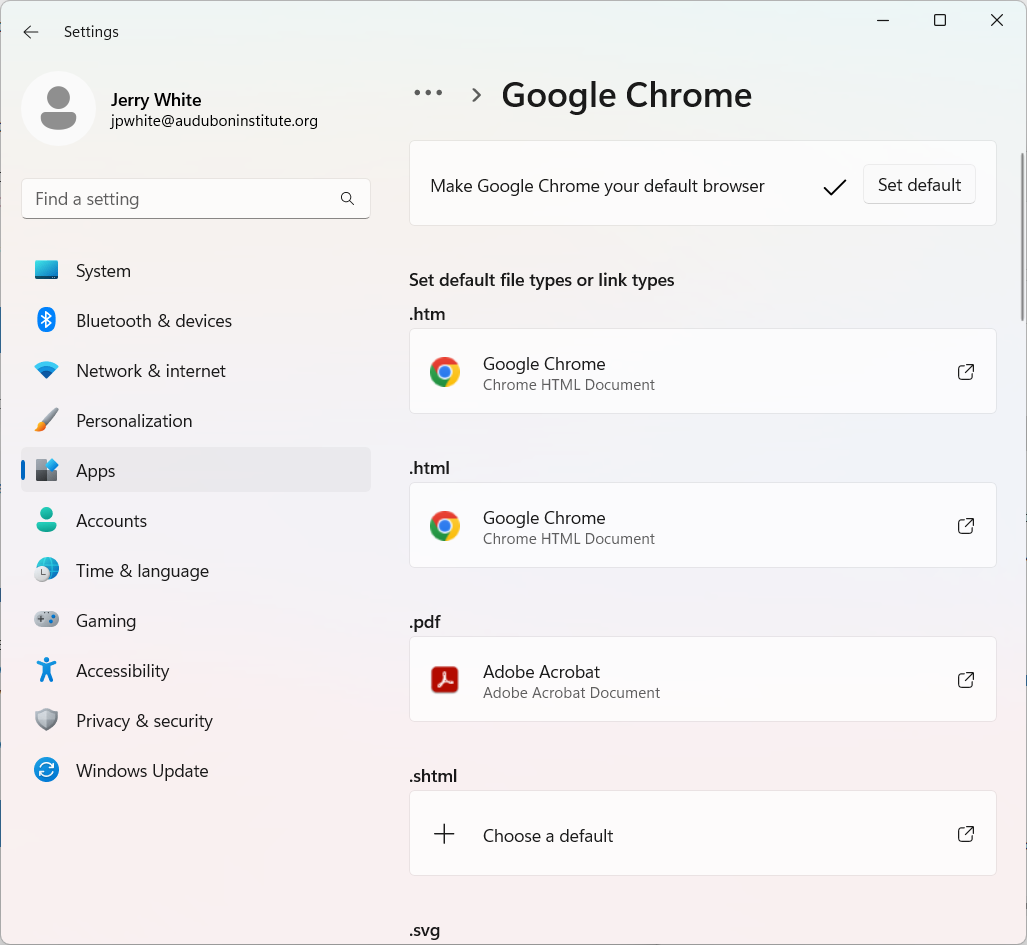1027x945 pixels.
Task: Open Accounts settings
Action: (x=196, y=521)
